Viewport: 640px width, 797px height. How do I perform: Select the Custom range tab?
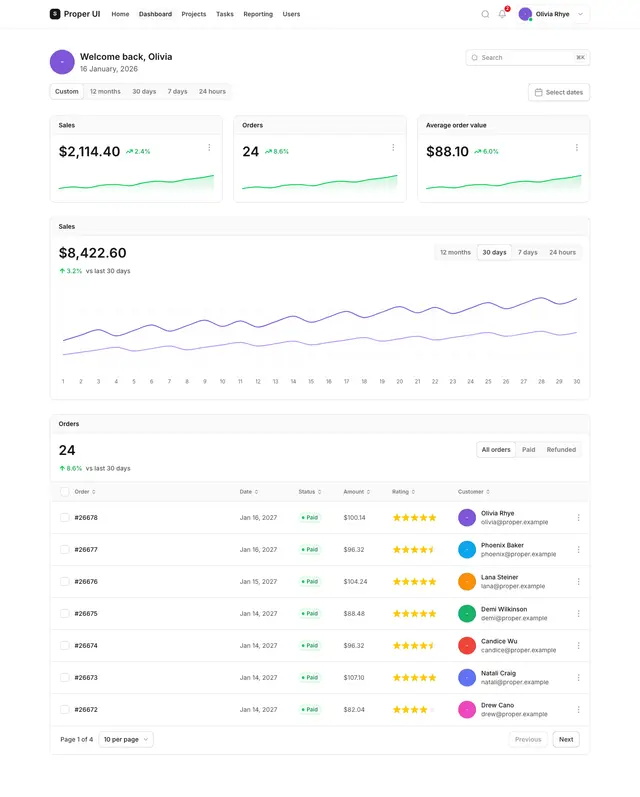(x=67, y=91)
